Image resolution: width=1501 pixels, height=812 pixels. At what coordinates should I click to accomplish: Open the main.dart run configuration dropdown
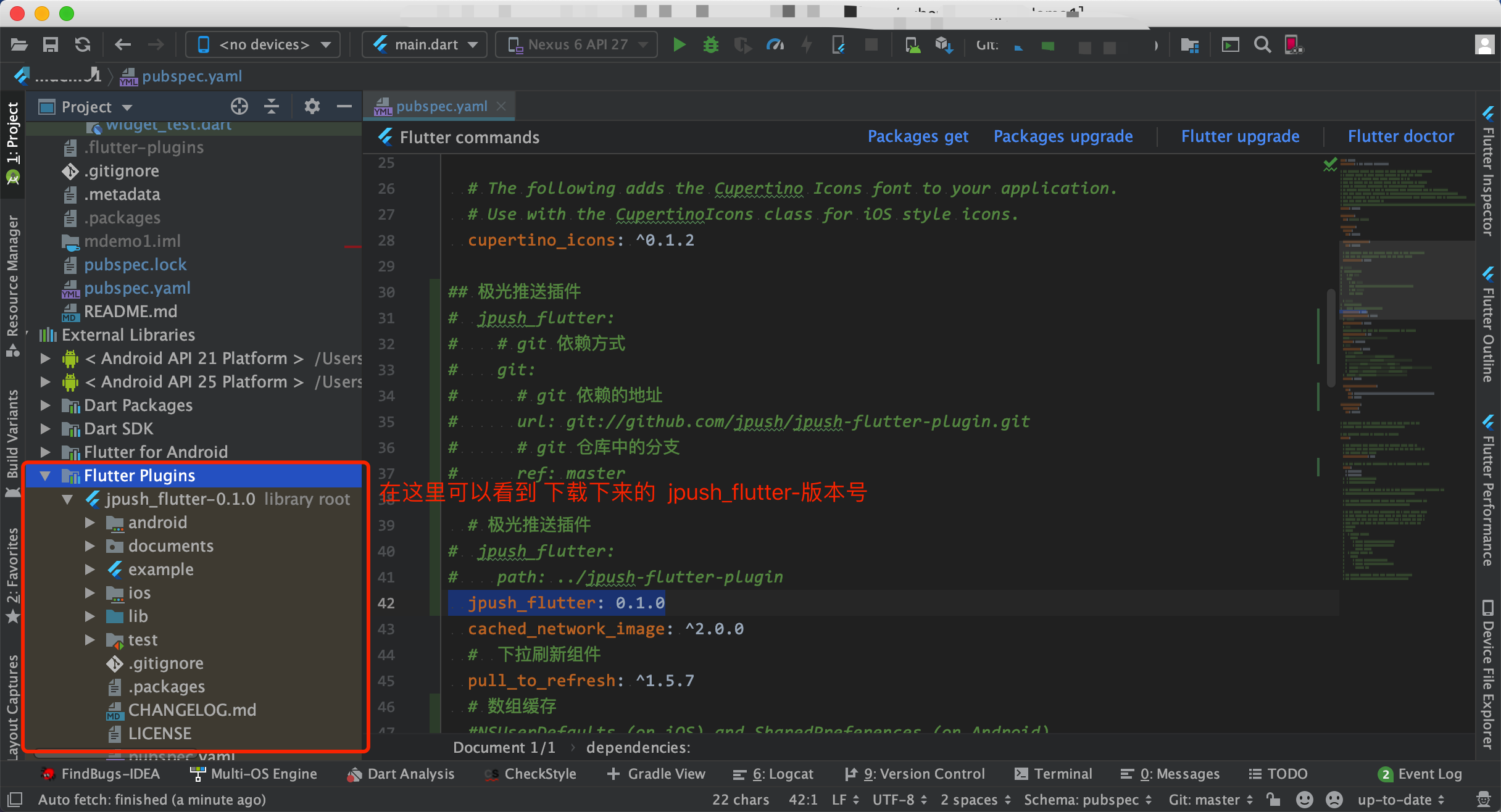(425, 45)
